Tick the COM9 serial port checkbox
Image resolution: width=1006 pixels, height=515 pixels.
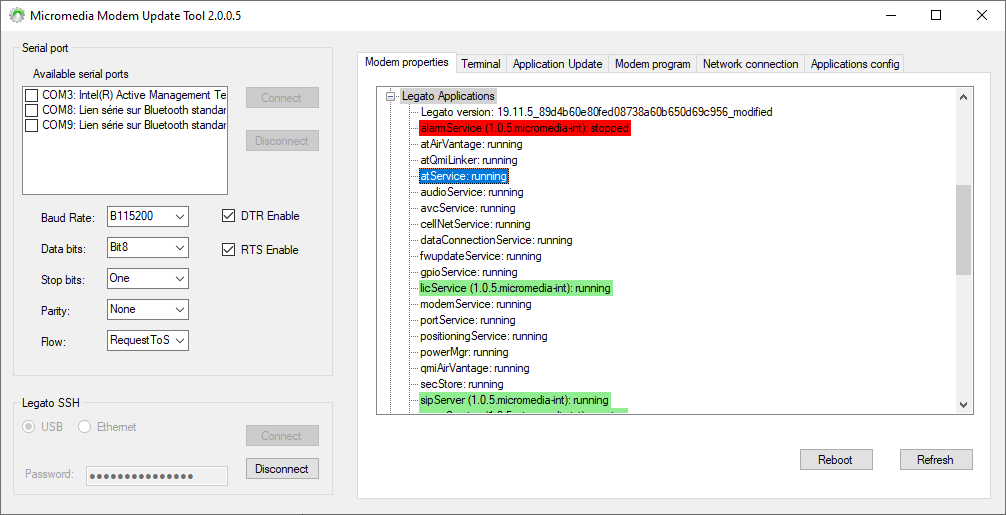[x=32, y=125]
